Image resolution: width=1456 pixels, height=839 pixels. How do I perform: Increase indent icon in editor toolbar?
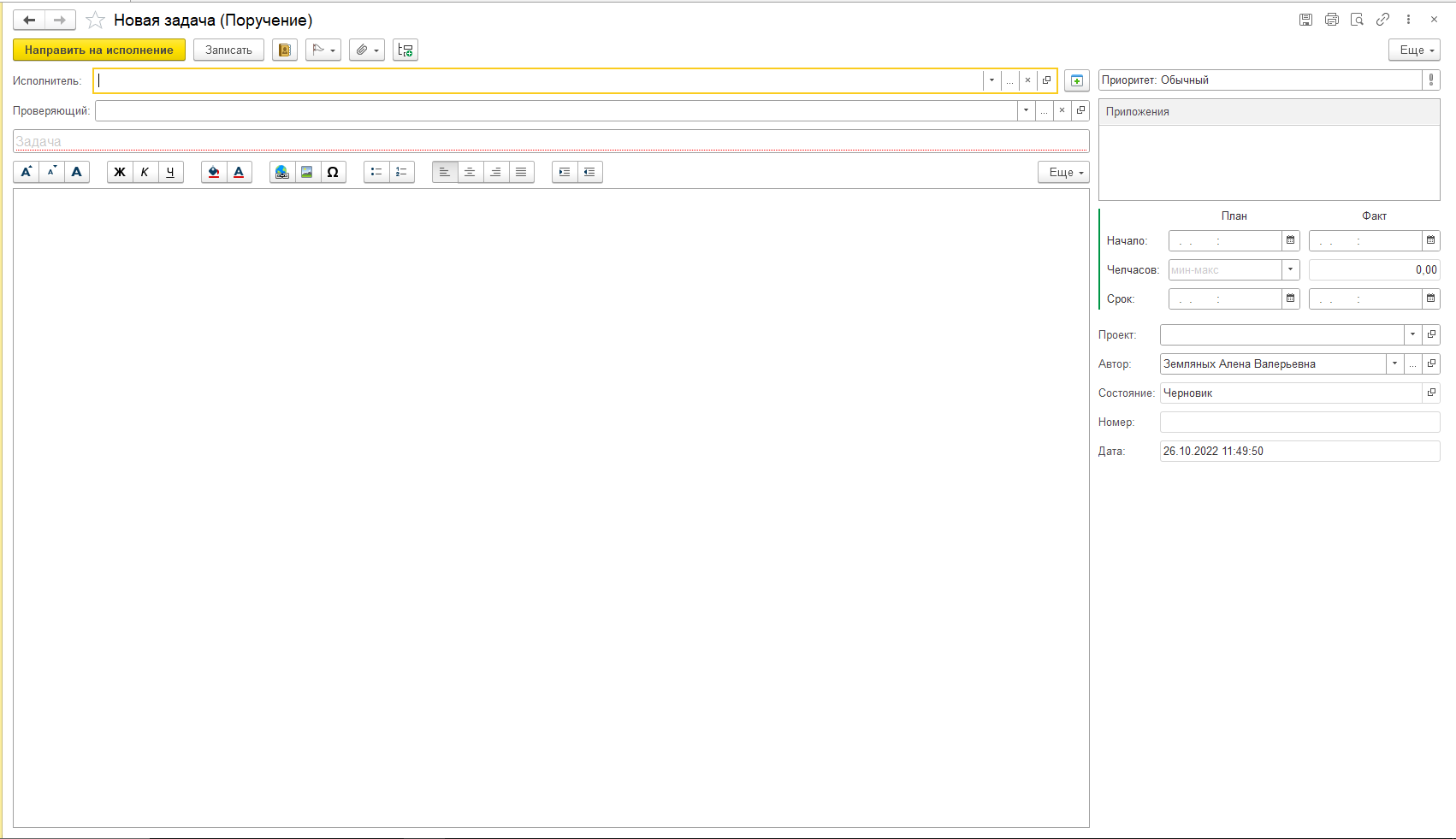565,172
